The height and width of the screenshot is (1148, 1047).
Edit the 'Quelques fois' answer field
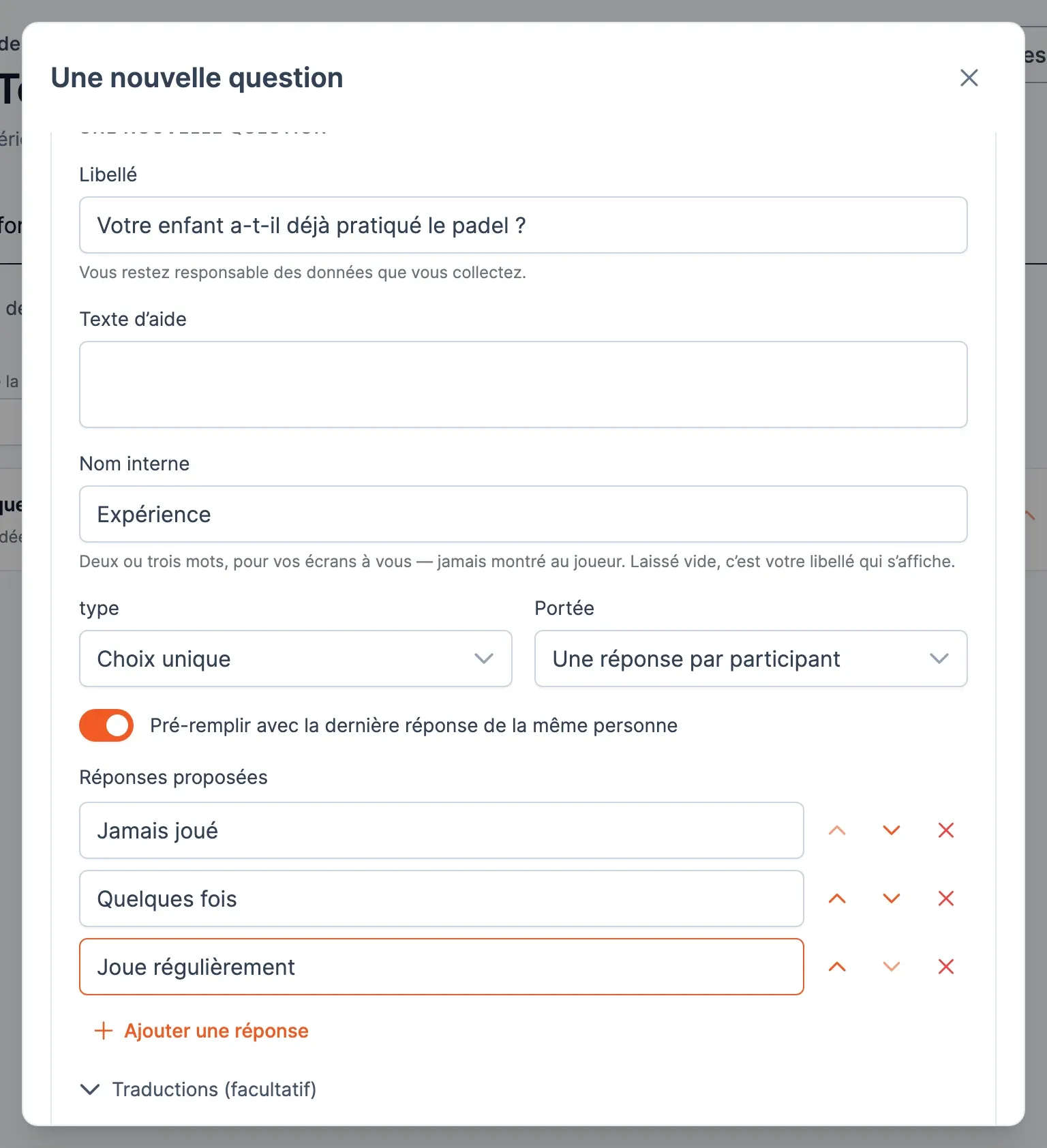[x=442, y=898]
